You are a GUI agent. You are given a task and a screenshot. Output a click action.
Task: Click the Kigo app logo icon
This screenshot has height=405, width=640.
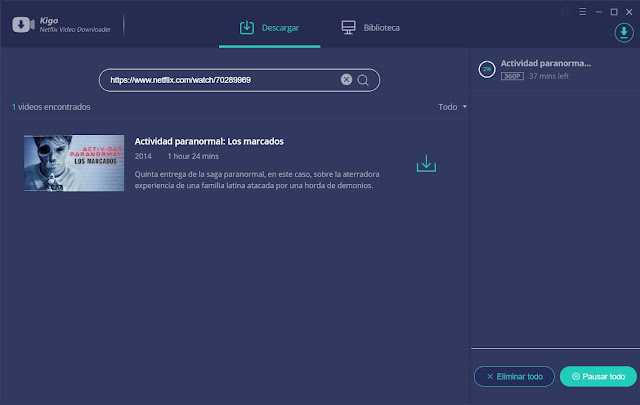coord(23,24)
